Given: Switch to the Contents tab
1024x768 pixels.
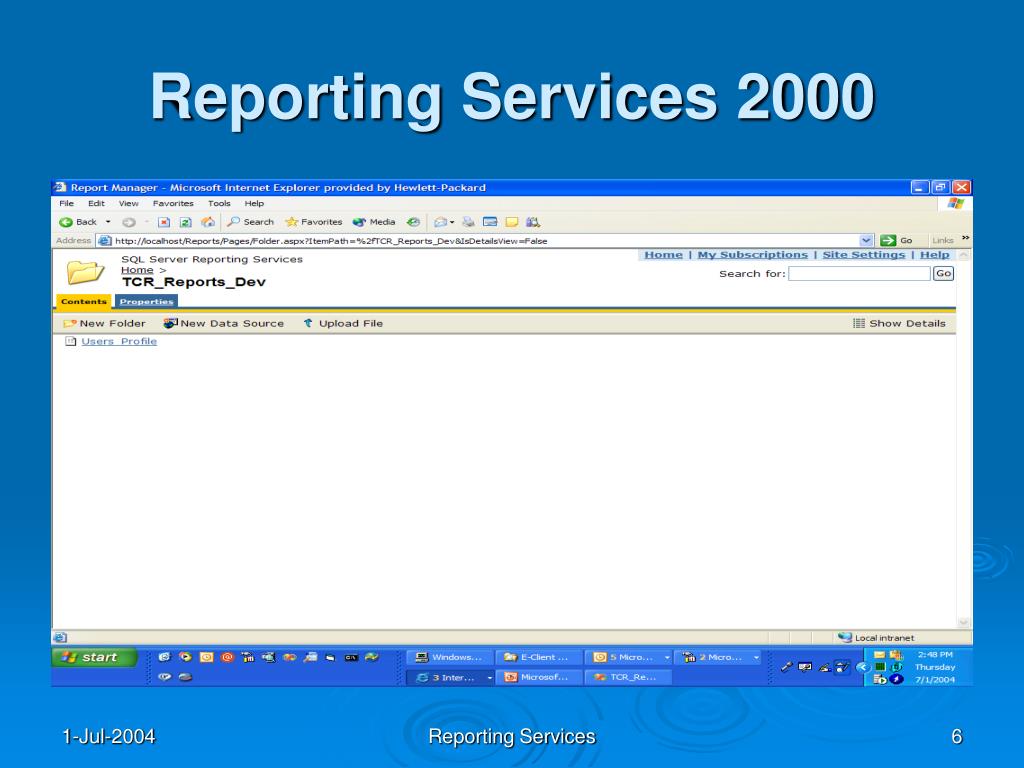Looking at the screenshot, I should point(84,301).
